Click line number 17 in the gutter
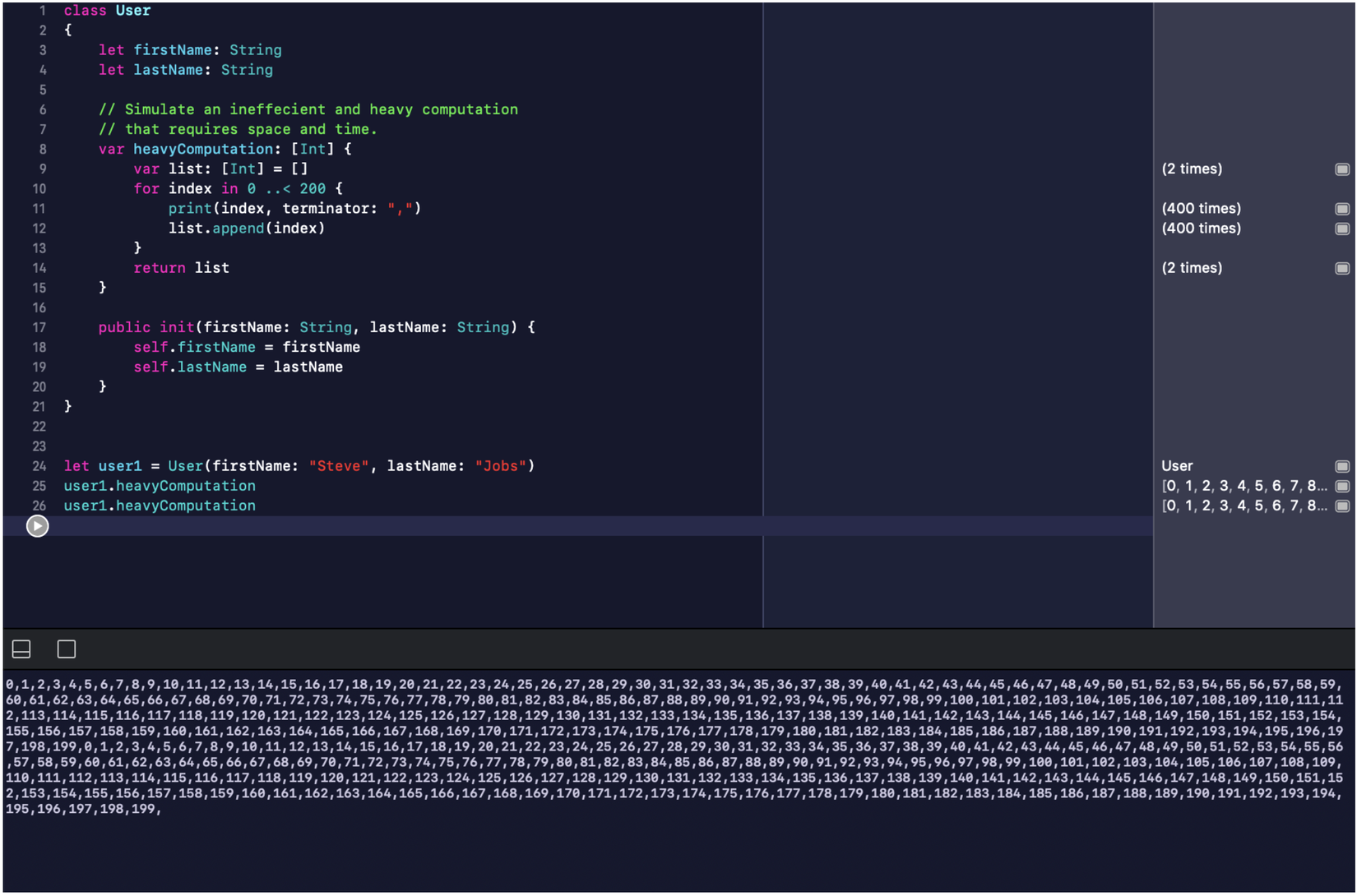This screenshot has width=1357, height=896. coord(39,328)
